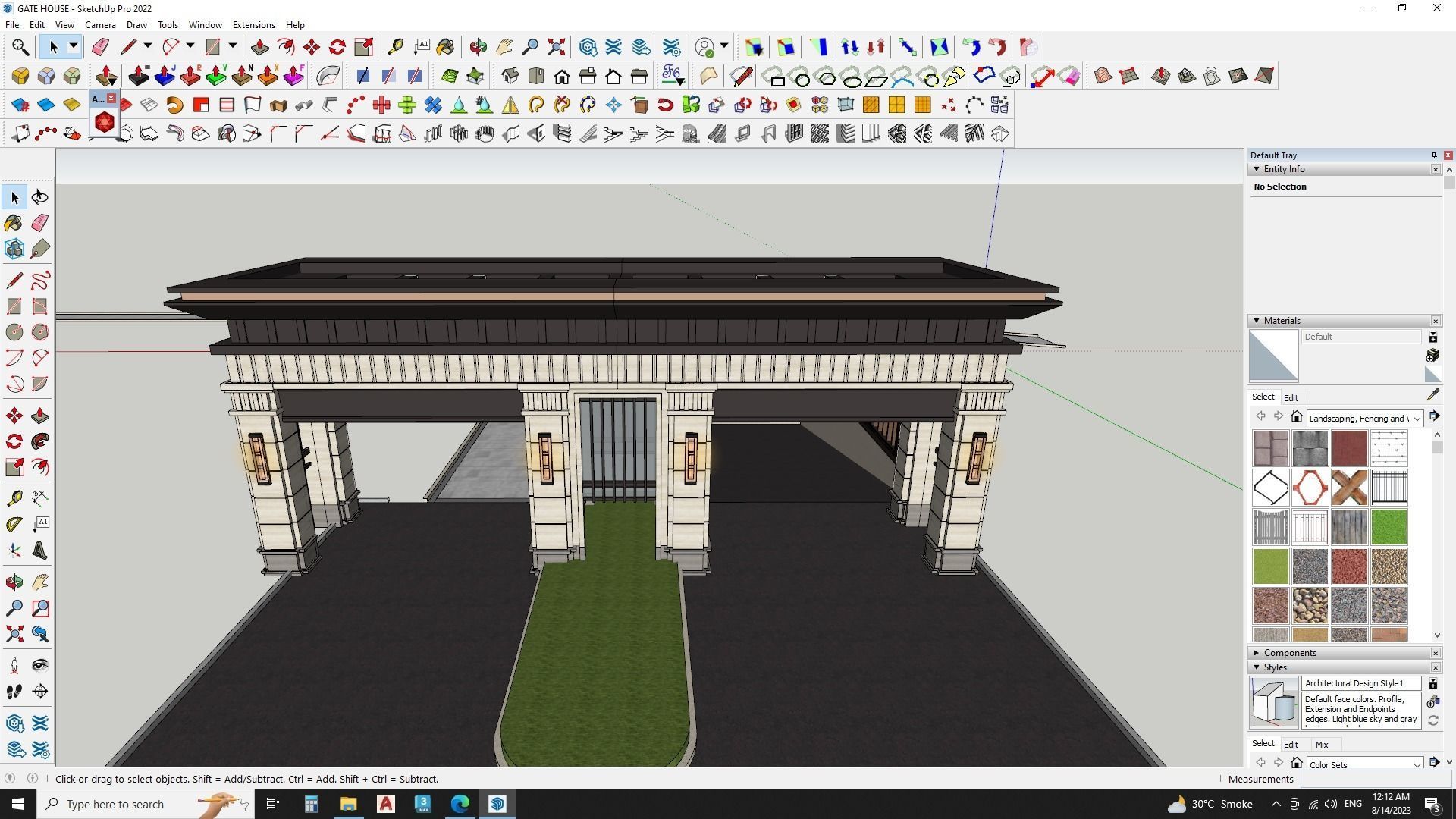
Task: Click the Undo arrow in top toolbar
Action: point(971,47)
